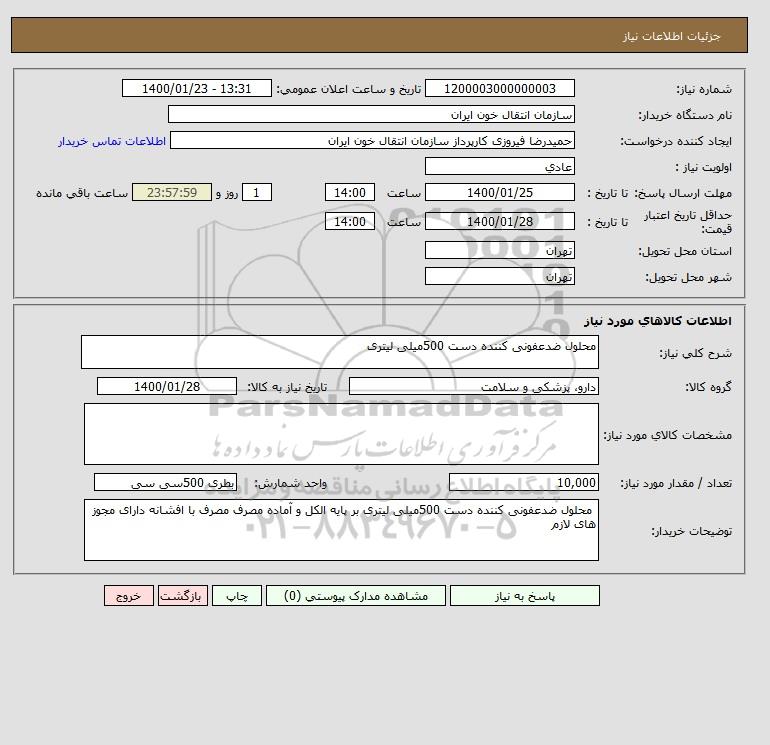
Task: Click the label گروه کالا
Action: point(708,387)
